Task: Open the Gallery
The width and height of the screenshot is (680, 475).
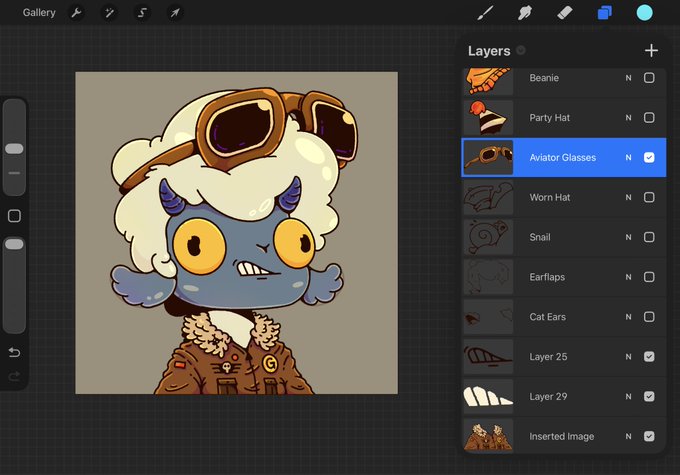Action: [x=39, y=13]
